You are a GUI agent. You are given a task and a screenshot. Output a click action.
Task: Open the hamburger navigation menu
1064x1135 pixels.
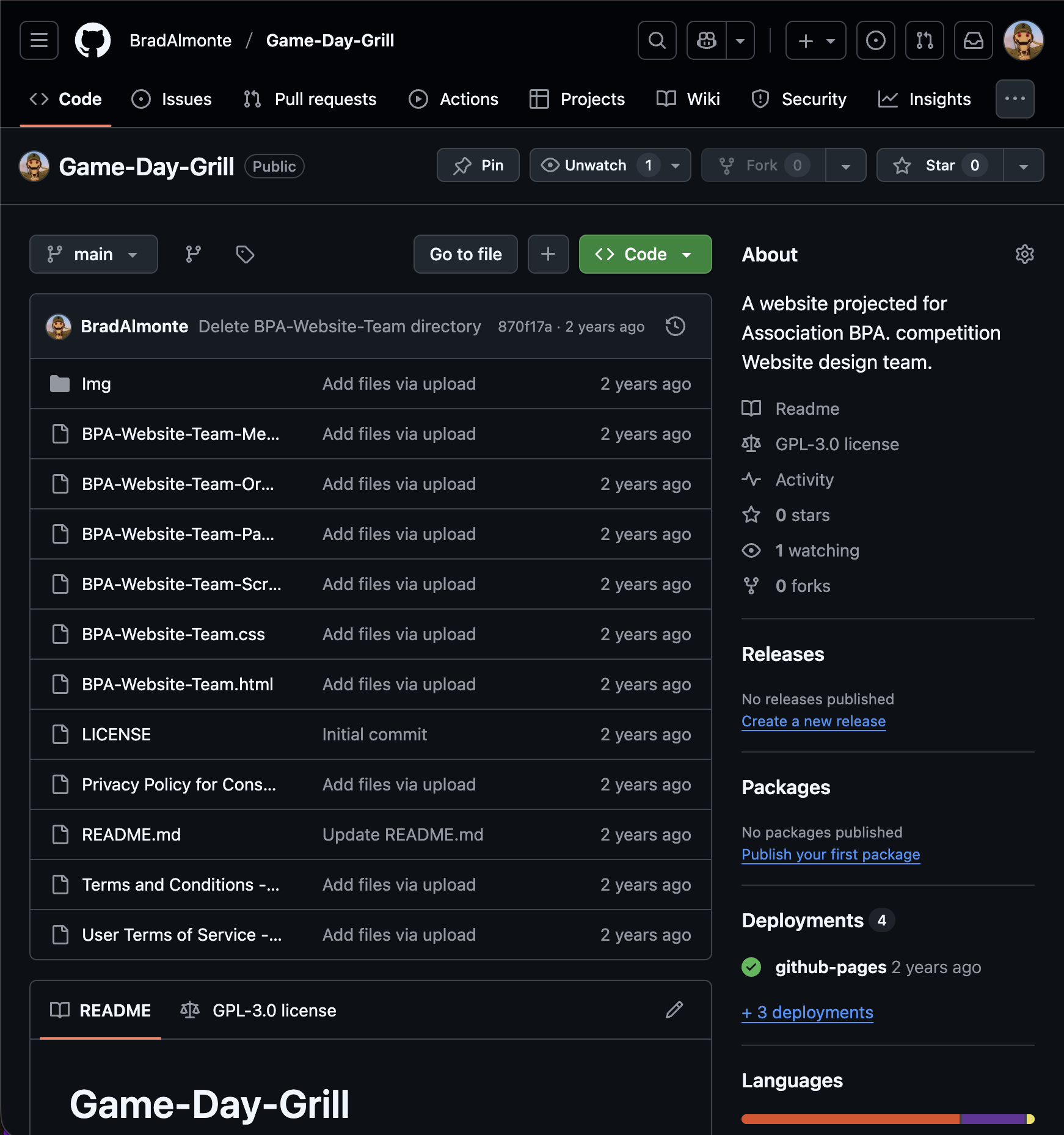[x=39, y=40]
